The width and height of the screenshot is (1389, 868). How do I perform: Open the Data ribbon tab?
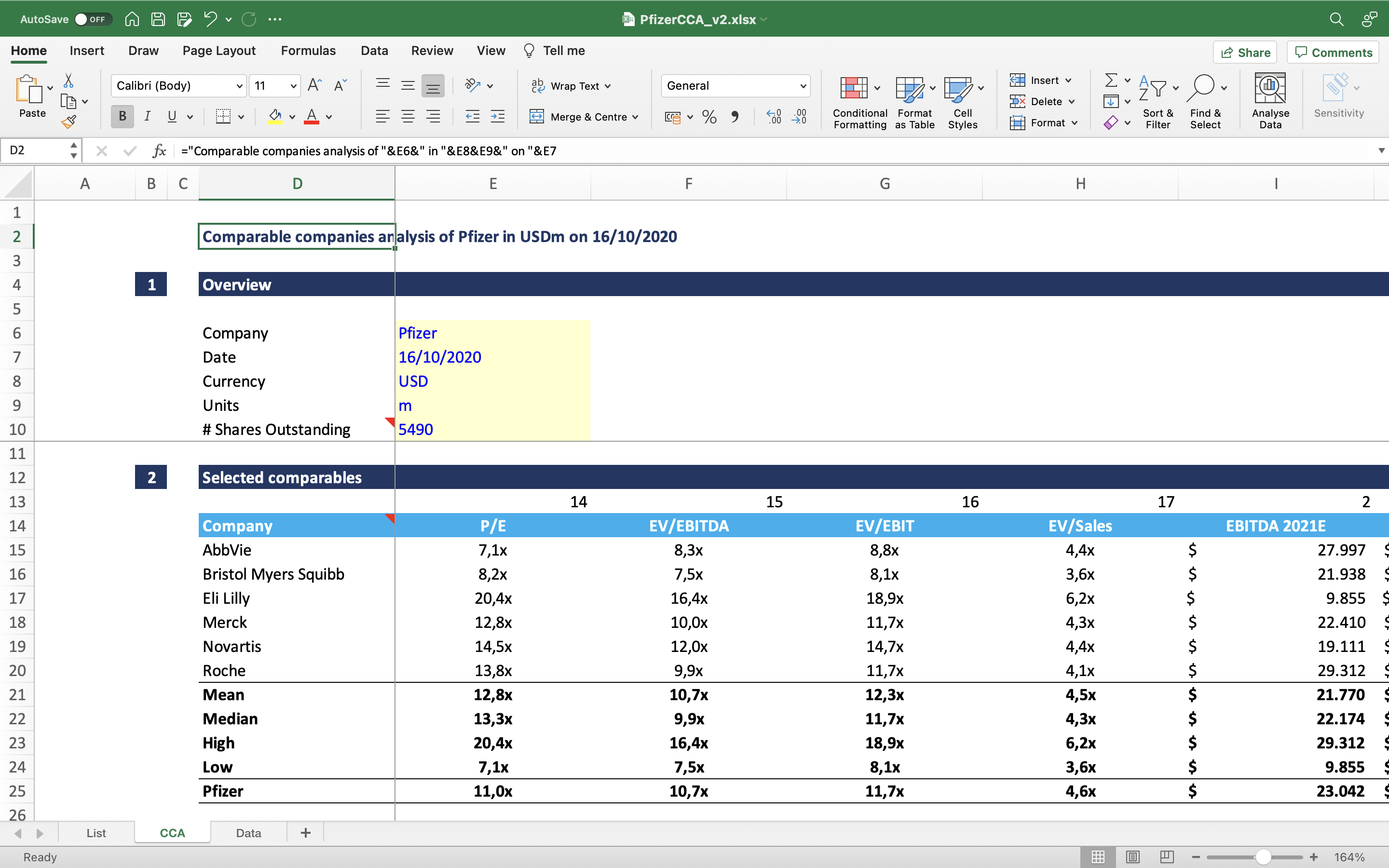374,51
